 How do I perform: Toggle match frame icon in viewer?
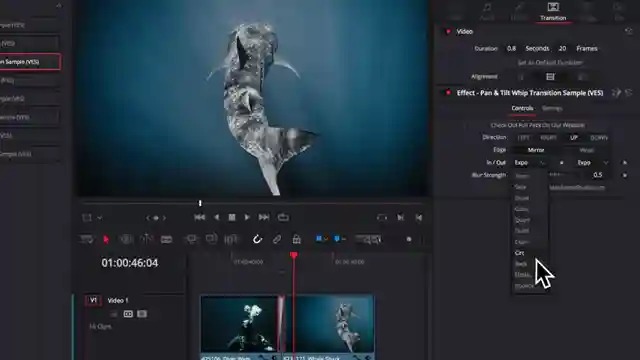(x=382, y=218)
